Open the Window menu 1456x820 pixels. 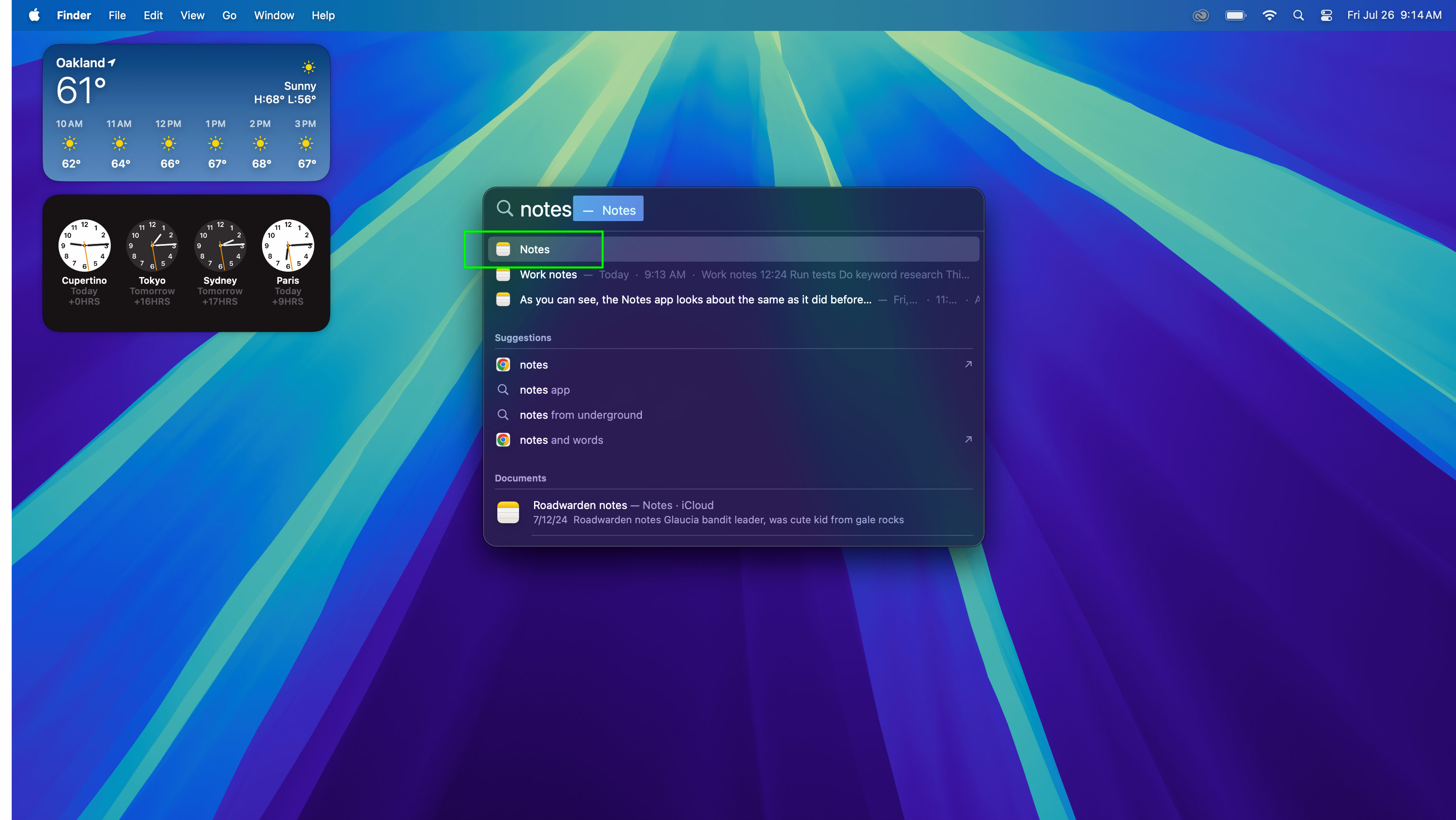tap(274, 15)
